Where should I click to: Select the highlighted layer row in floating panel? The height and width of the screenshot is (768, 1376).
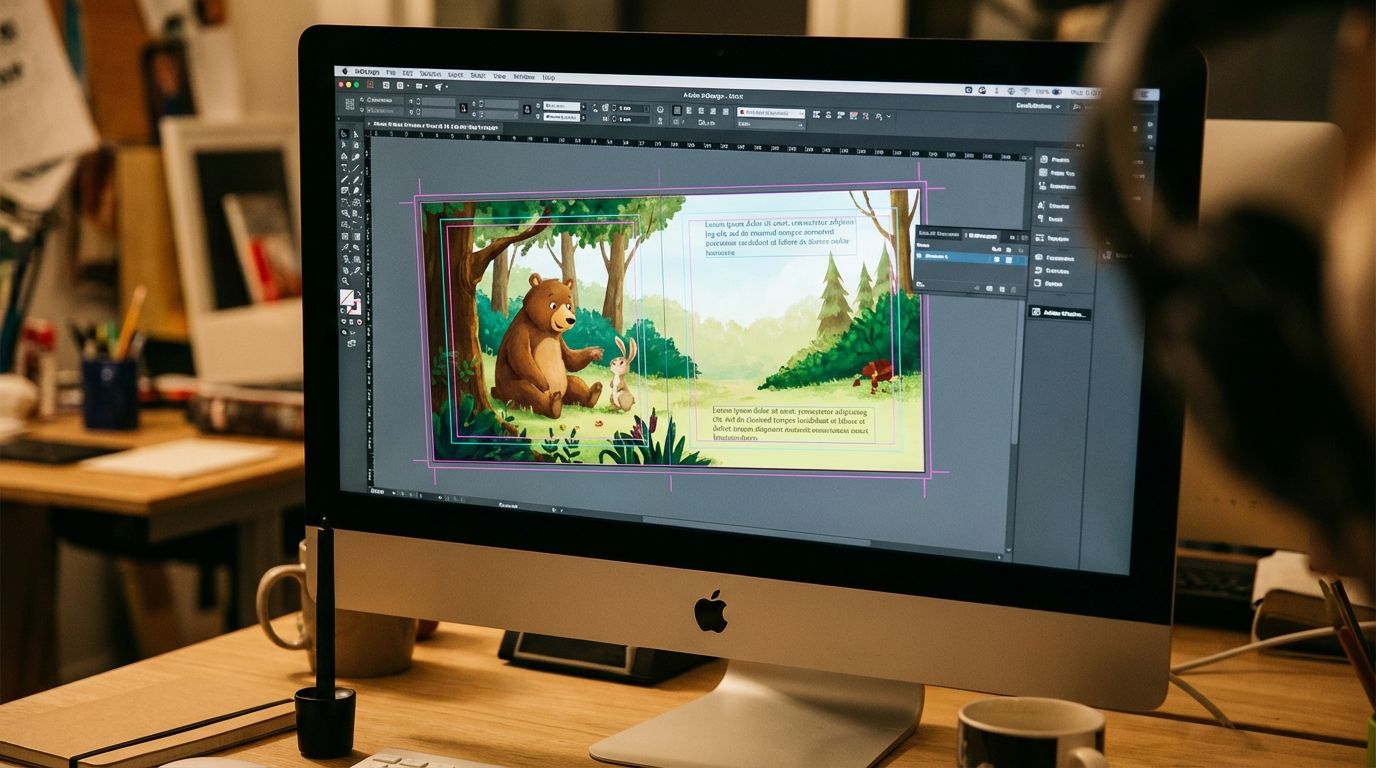click(x=972, y=256)
